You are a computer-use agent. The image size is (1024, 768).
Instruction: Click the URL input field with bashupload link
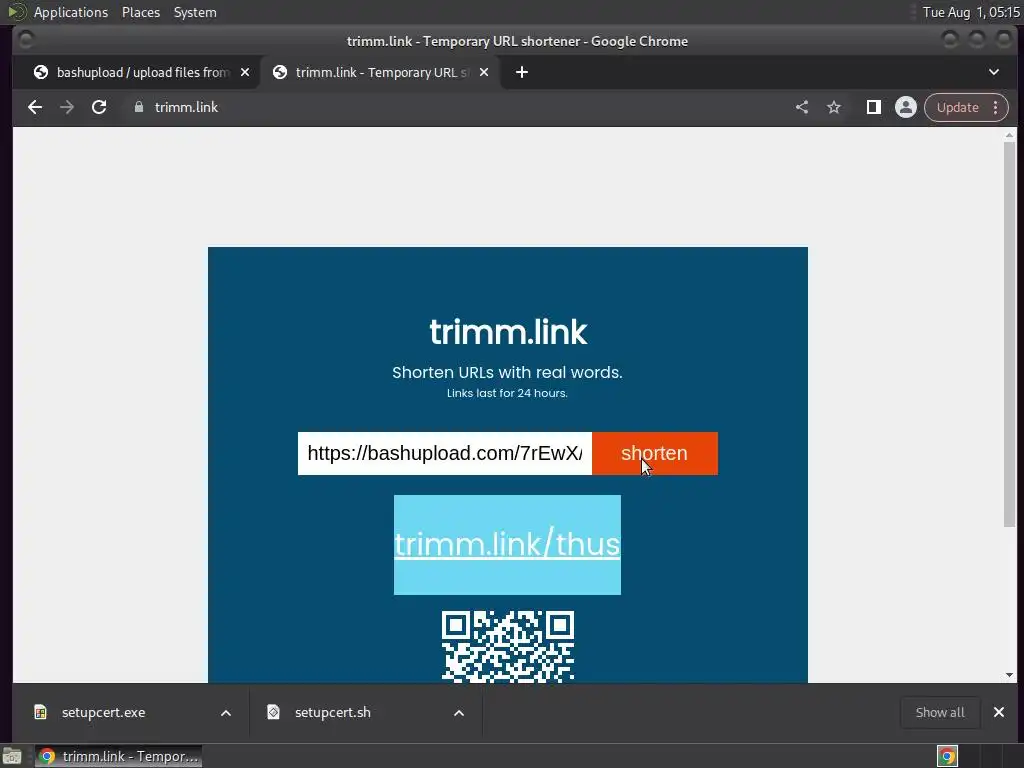(445, 453)
